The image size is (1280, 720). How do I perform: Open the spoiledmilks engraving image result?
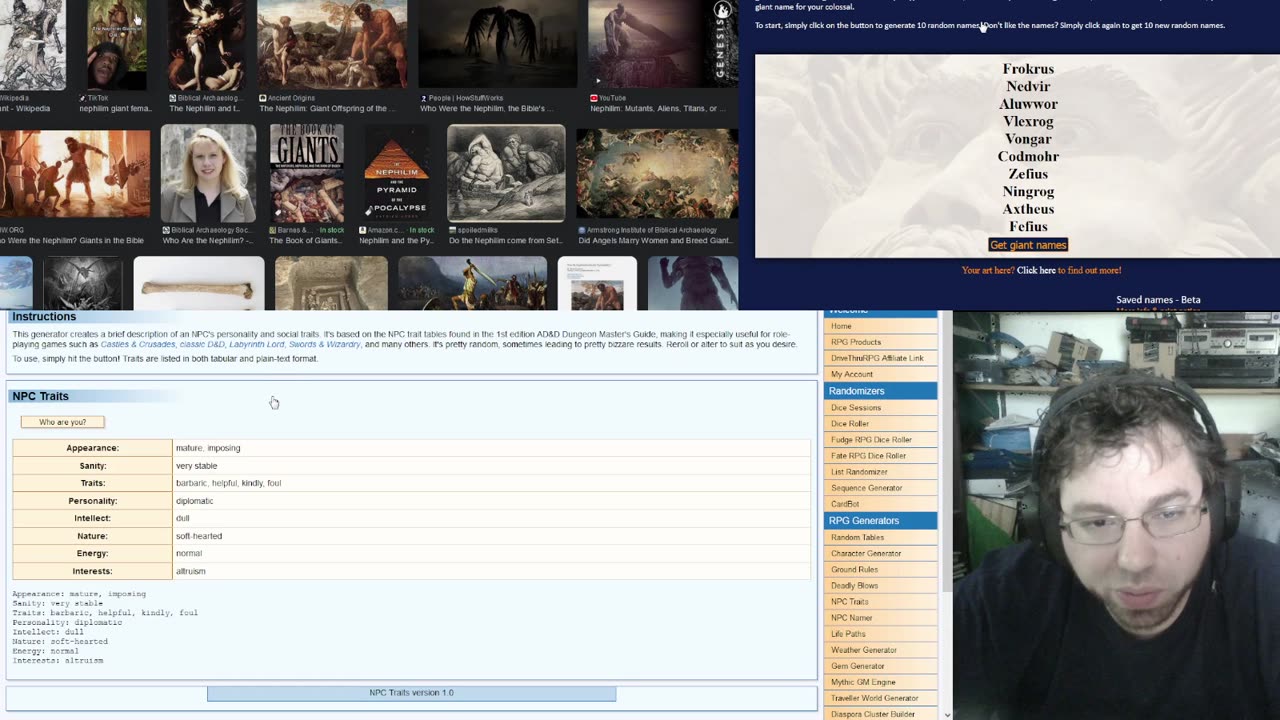(x=506, y=173)
